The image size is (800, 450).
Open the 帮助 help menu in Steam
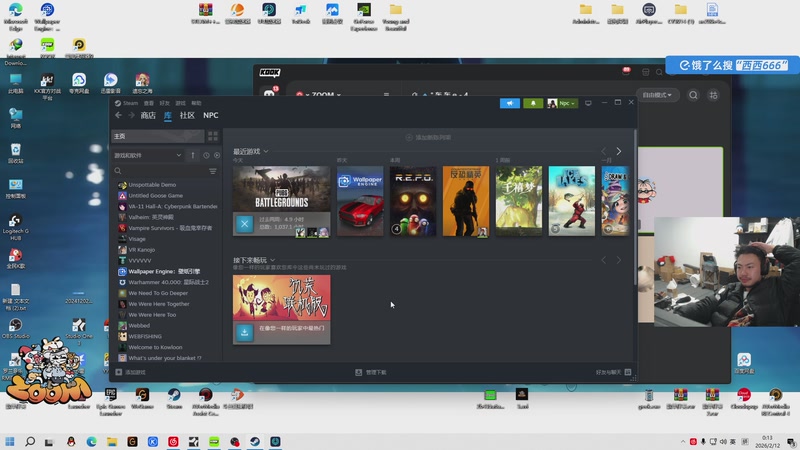196,103
